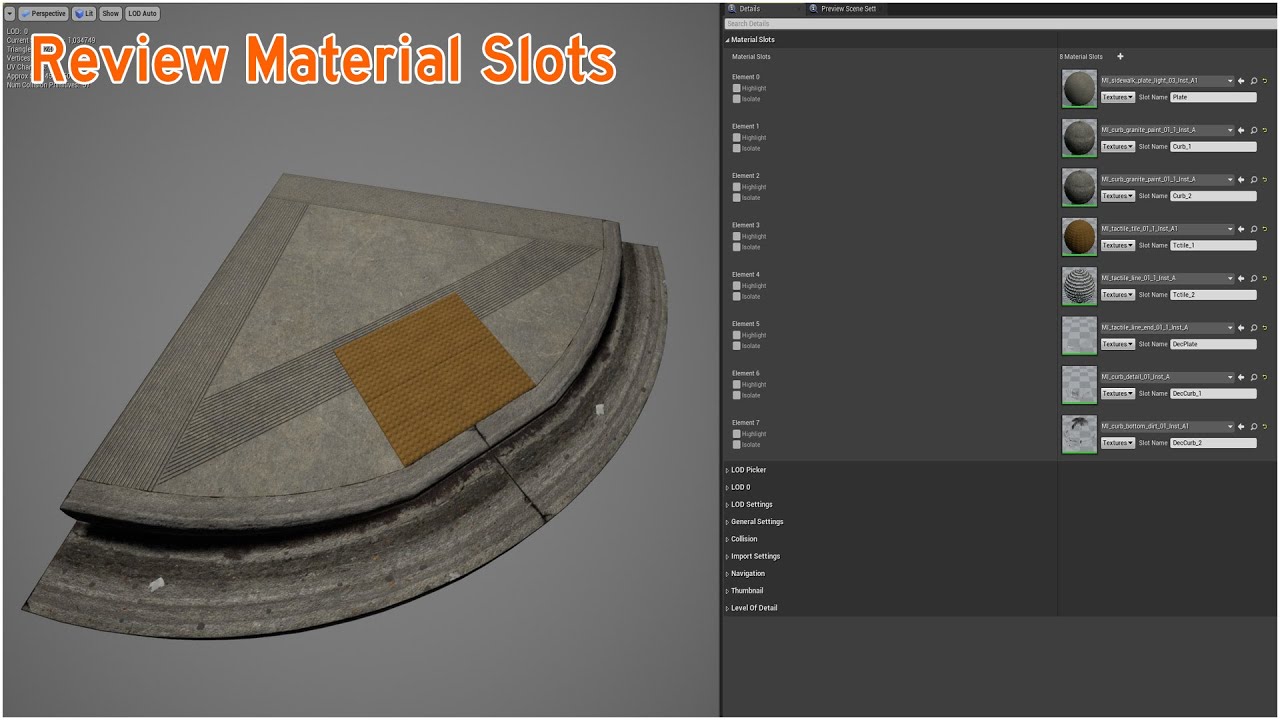Toggle Isolate checkbox for Element 2
The height and width of the screenshot is (720, 1280).
[736, 198]
